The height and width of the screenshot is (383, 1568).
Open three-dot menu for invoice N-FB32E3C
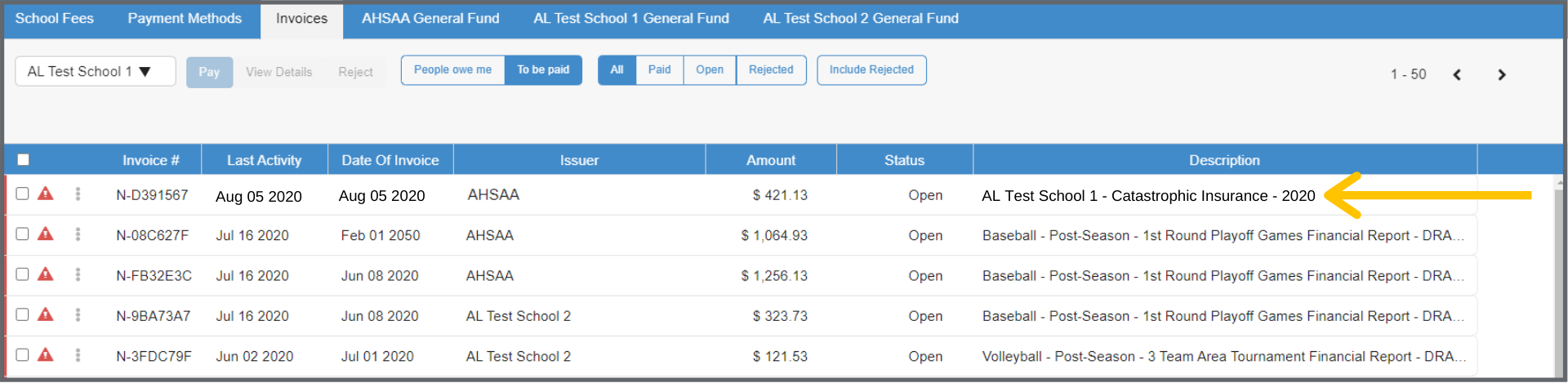tap(78, 274)
